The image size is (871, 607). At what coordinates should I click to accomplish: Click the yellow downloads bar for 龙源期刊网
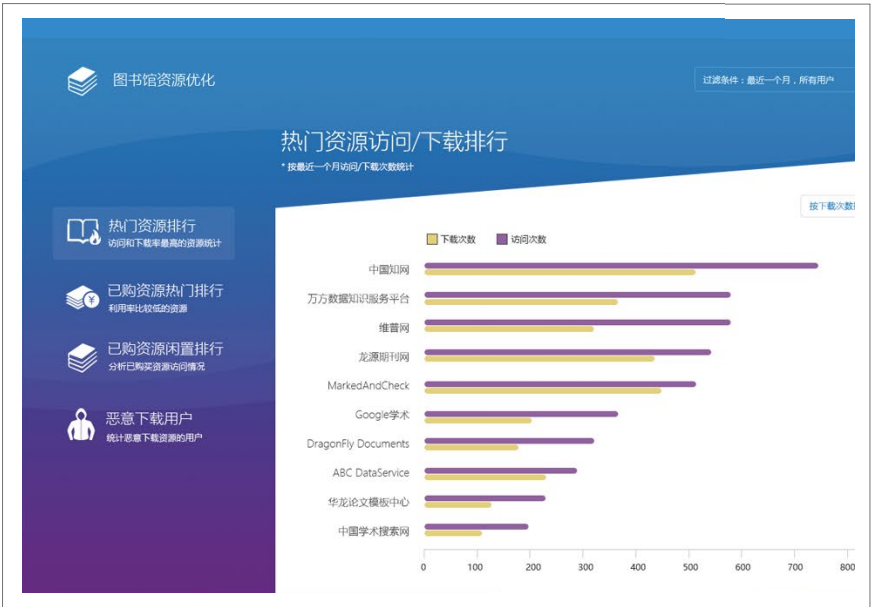539,359
